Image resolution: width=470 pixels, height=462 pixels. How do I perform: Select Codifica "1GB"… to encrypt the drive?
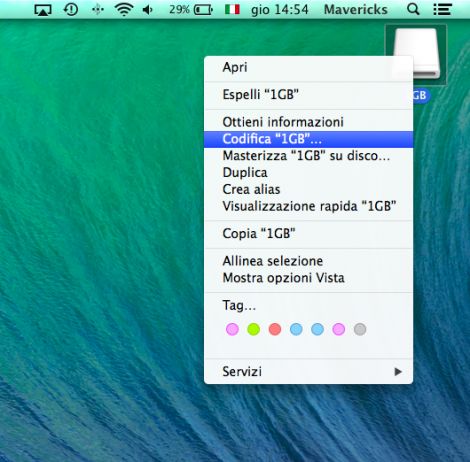(x=308, y=139)
